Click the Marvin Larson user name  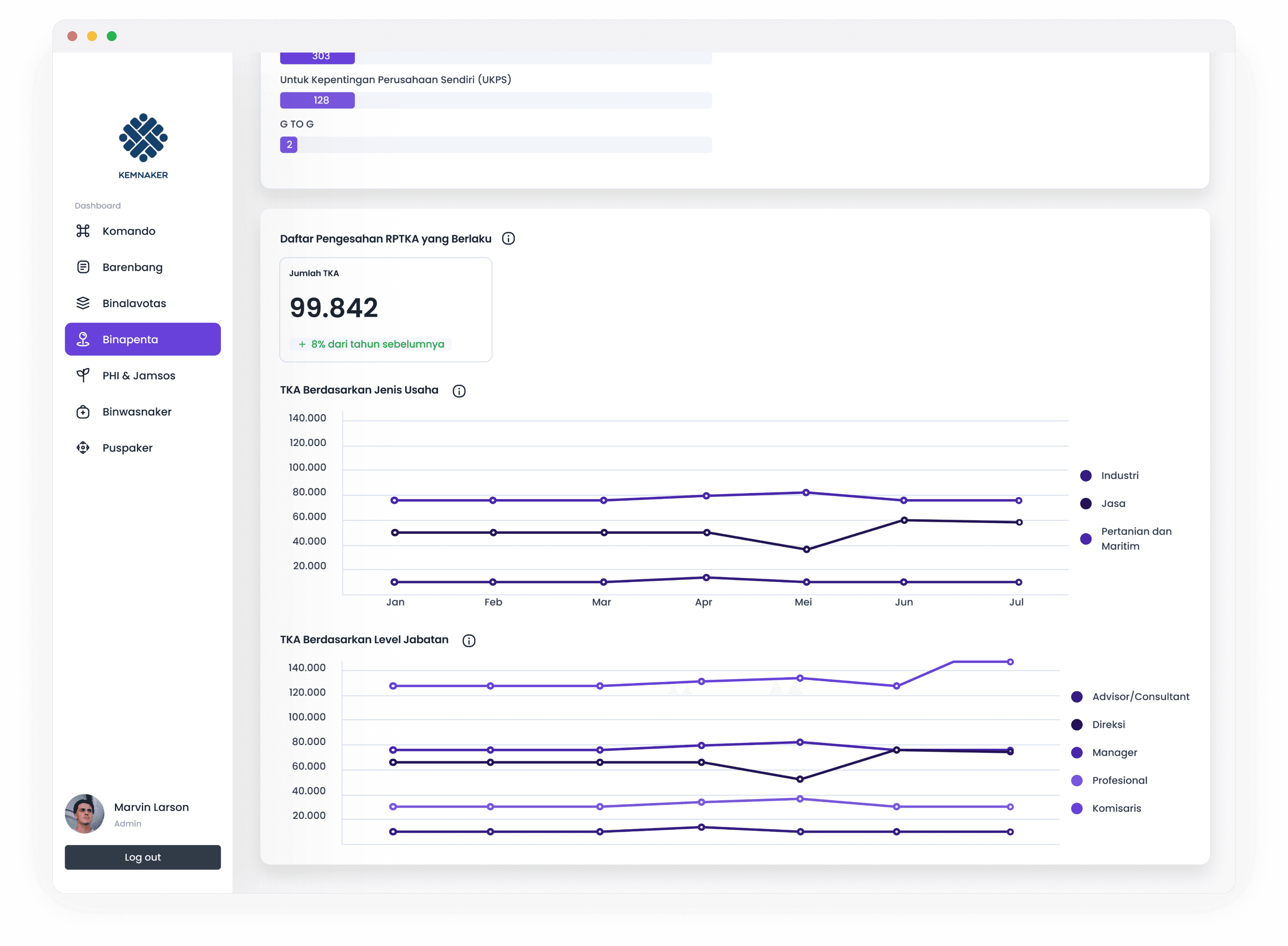(151, 807)
